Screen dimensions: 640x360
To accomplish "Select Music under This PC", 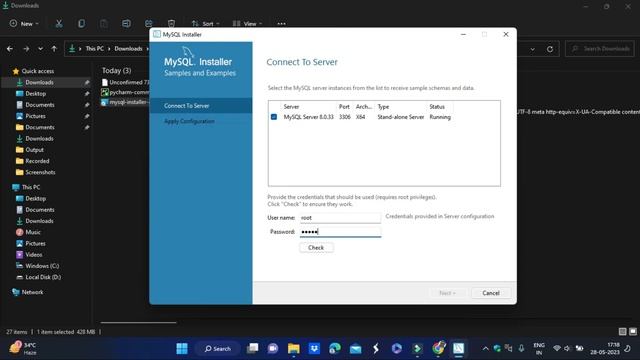I will tap(33, 232).
